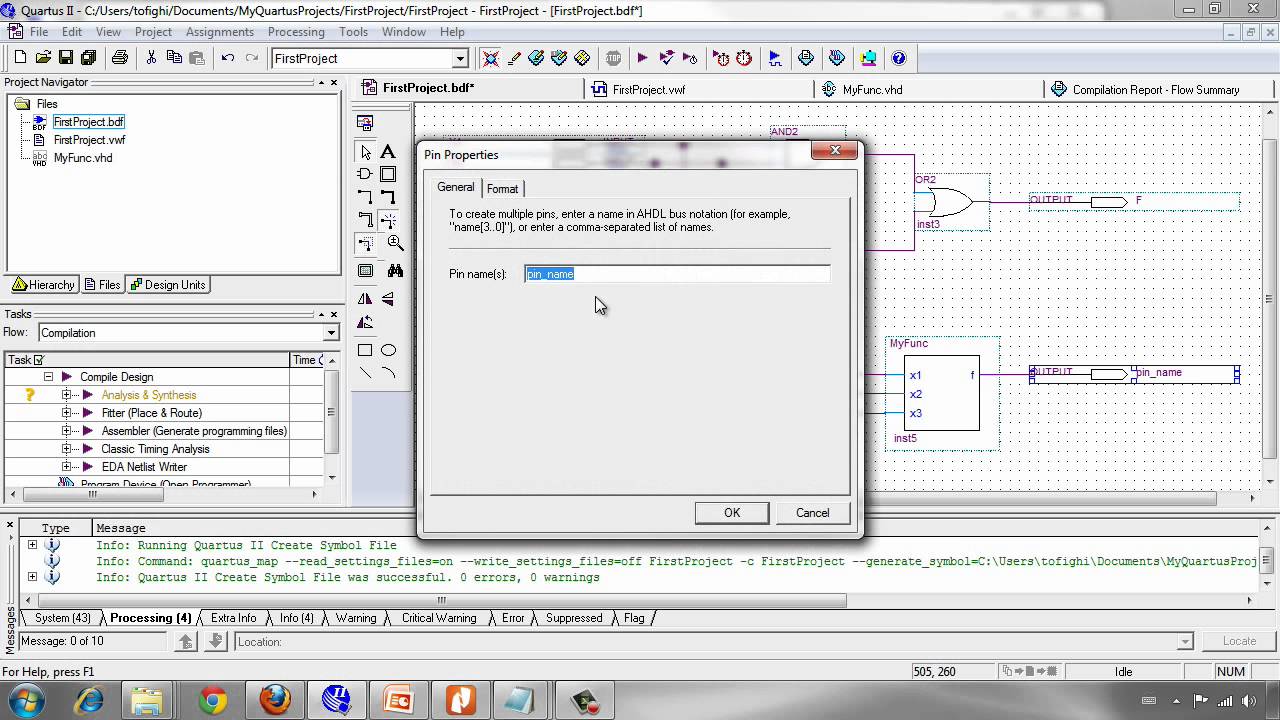Collapse the Compile Design task
The height and width of the screenshot is (720, 1280).
click(48, 377)
